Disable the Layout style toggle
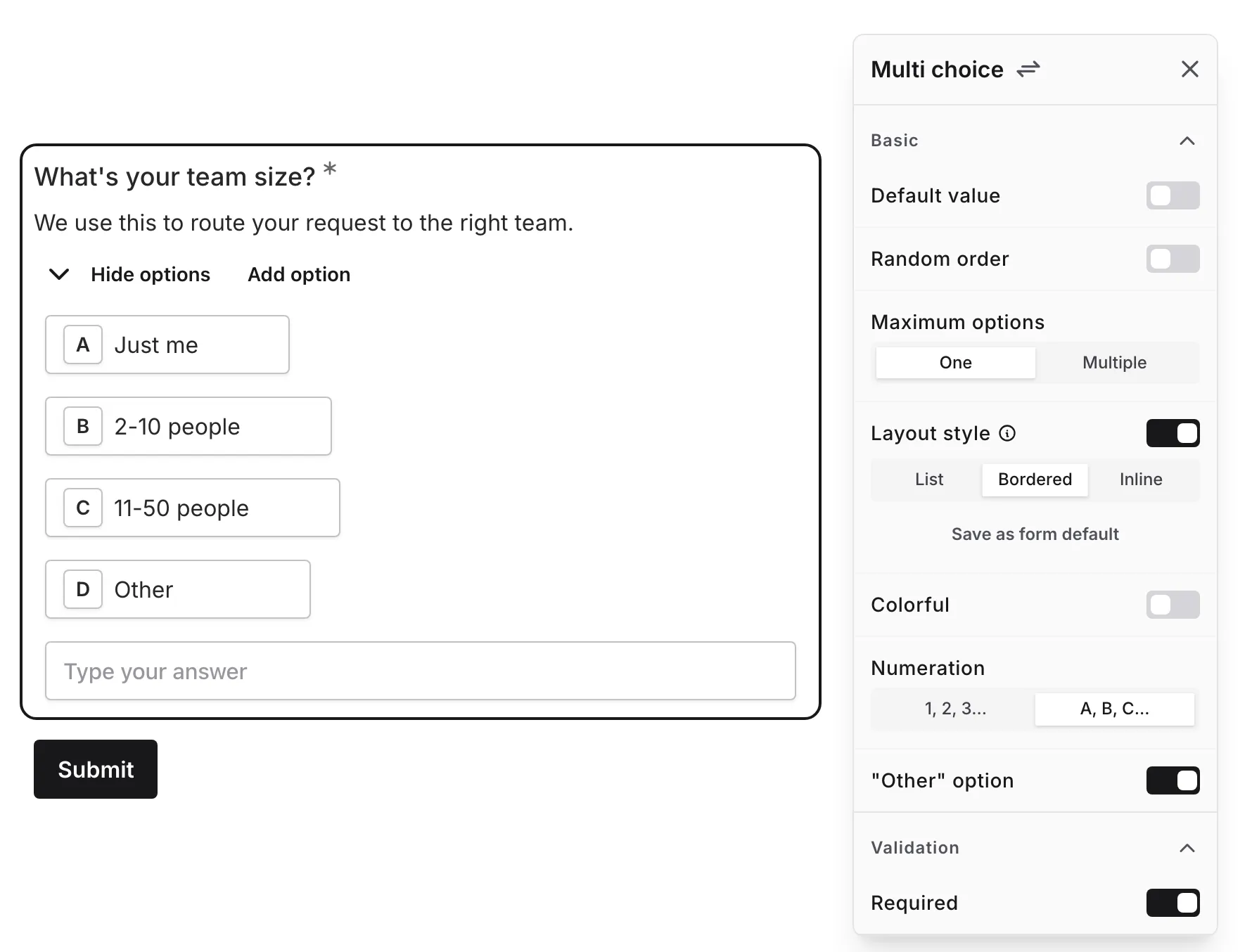Viewport: 1252px width, 952px height. pos(1173,433)
